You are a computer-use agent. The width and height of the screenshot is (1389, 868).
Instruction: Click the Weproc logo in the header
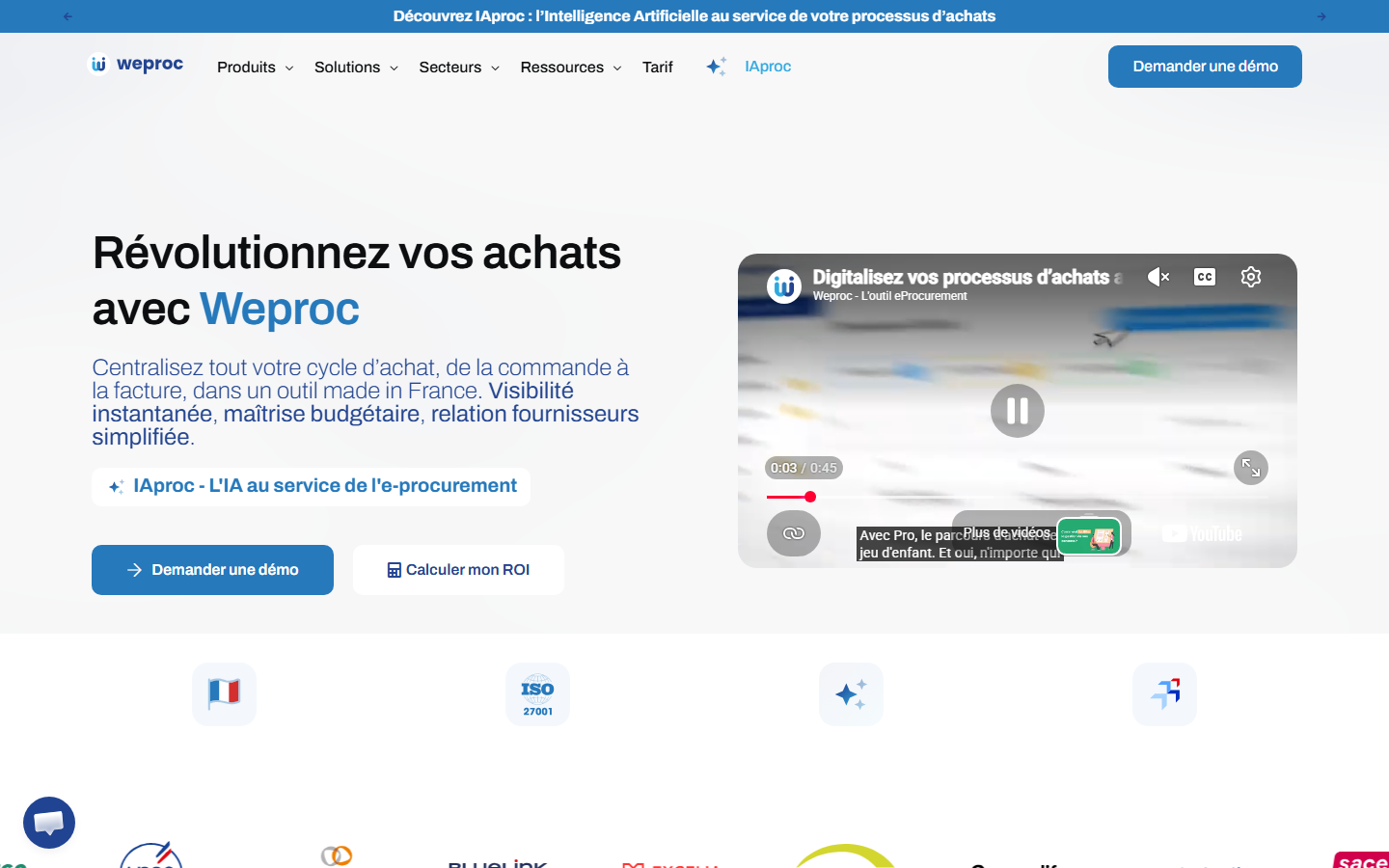136,65
